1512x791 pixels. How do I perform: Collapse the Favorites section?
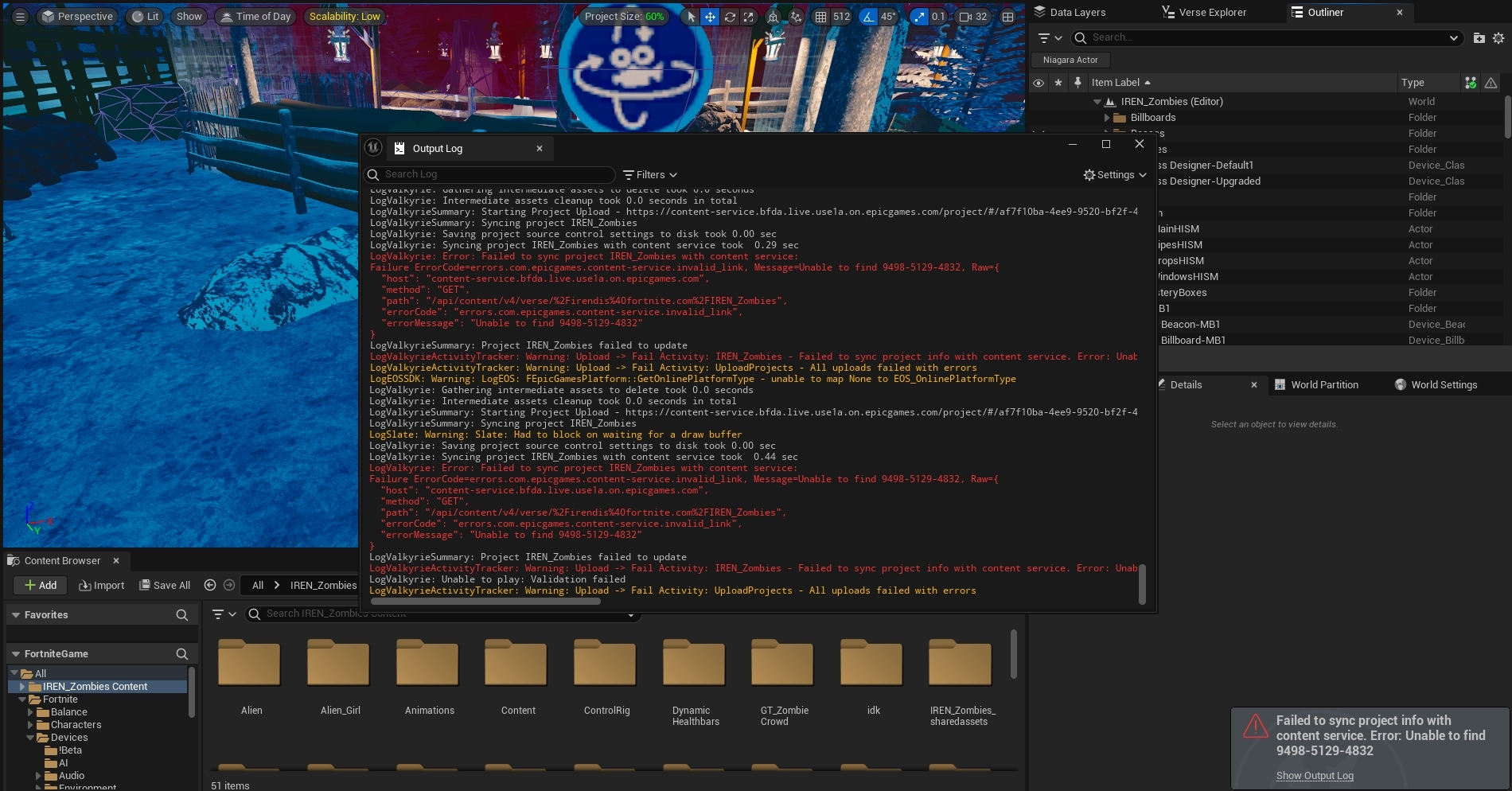click(x=16, y=615)
